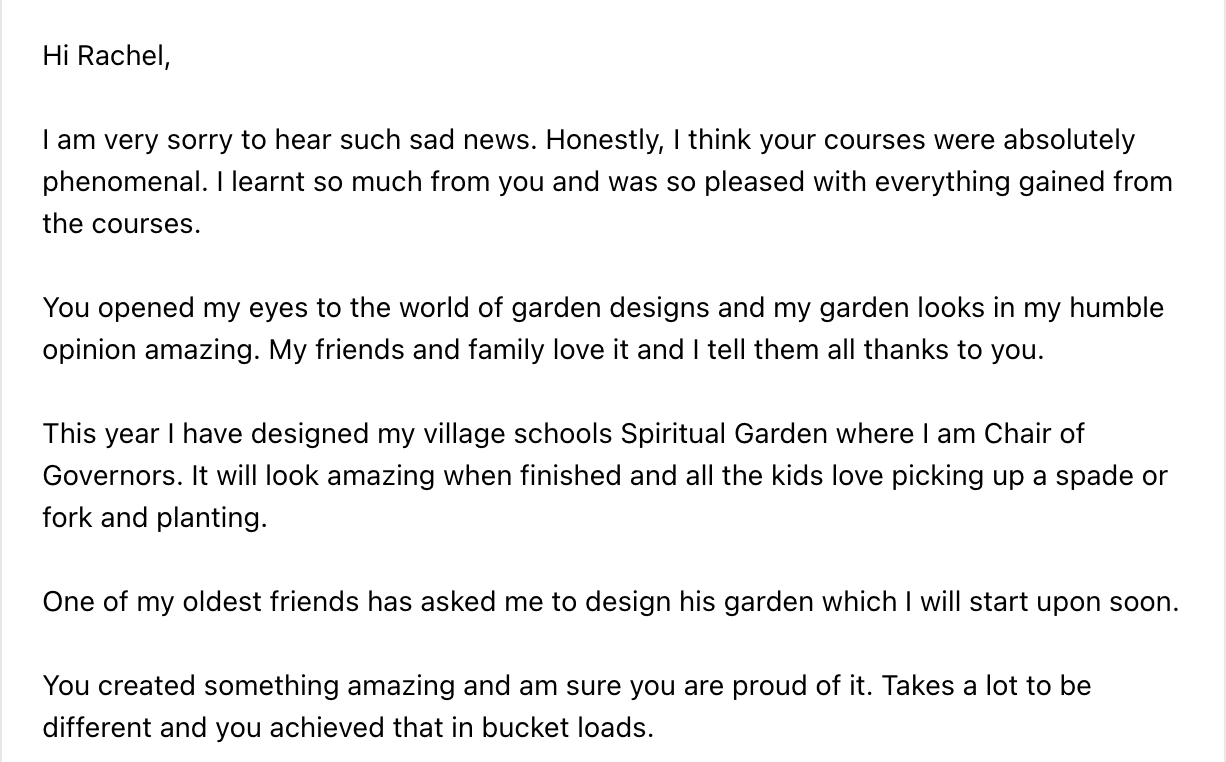Click the words 'This year' opening the third paragraph
Viewport: 1226px width, 762px height.
coord(101,434)
